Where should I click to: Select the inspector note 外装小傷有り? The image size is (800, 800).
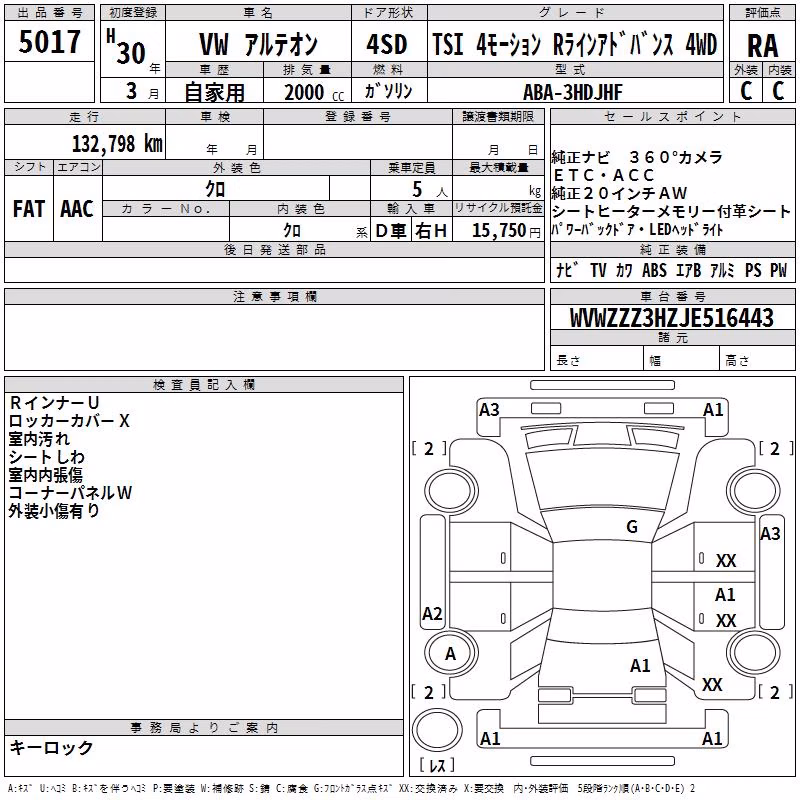[x=54, y=510]
